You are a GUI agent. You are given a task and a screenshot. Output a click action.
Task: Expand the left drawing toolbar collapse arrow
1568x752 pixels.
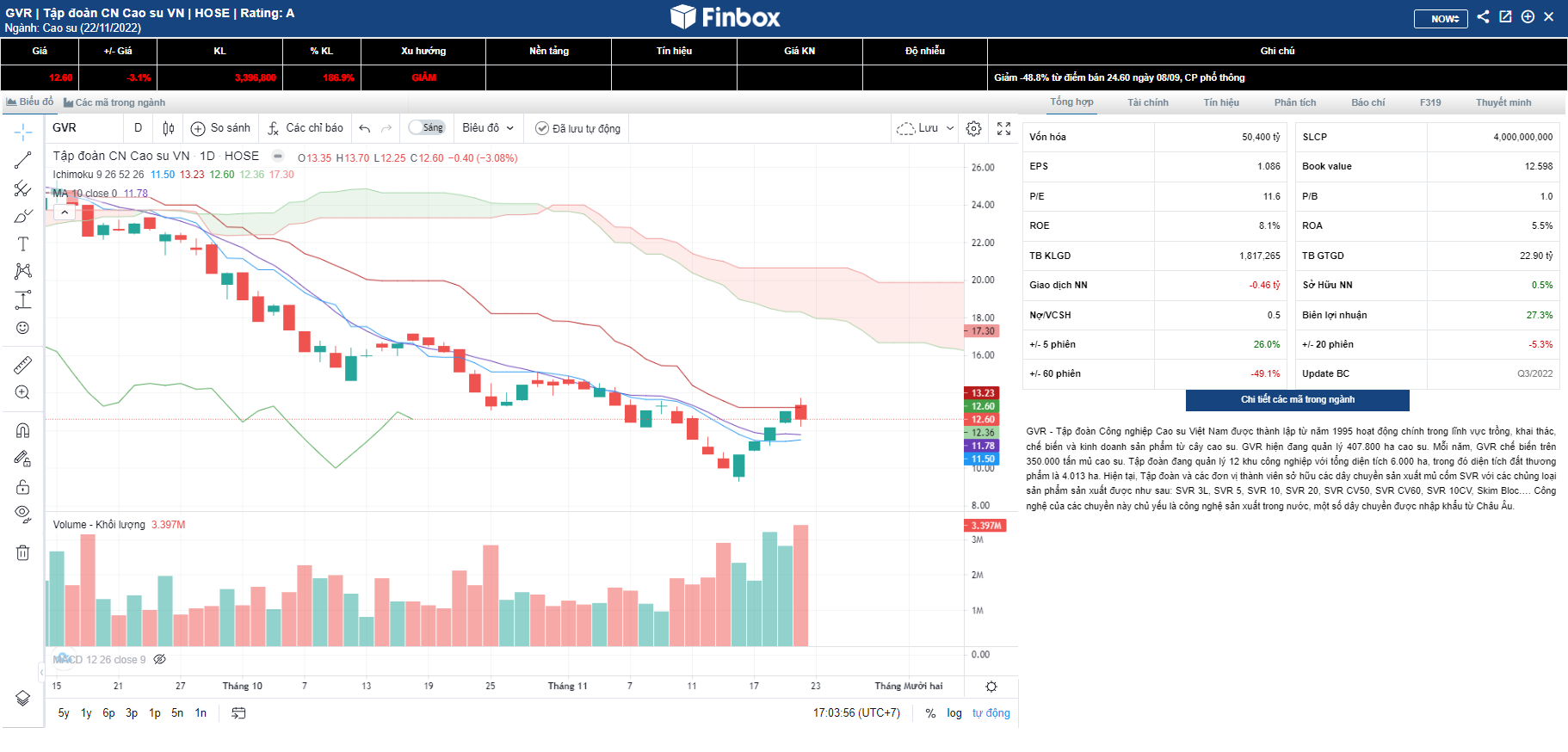41,672
